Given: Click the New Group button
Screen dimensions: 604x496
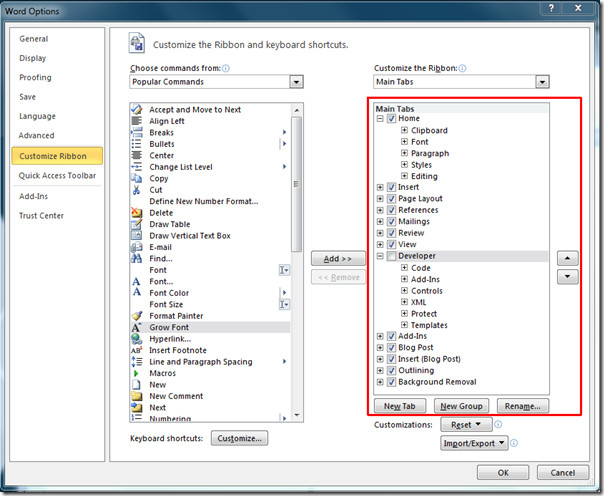Looking at the screenshot, I should coord(461,406).
